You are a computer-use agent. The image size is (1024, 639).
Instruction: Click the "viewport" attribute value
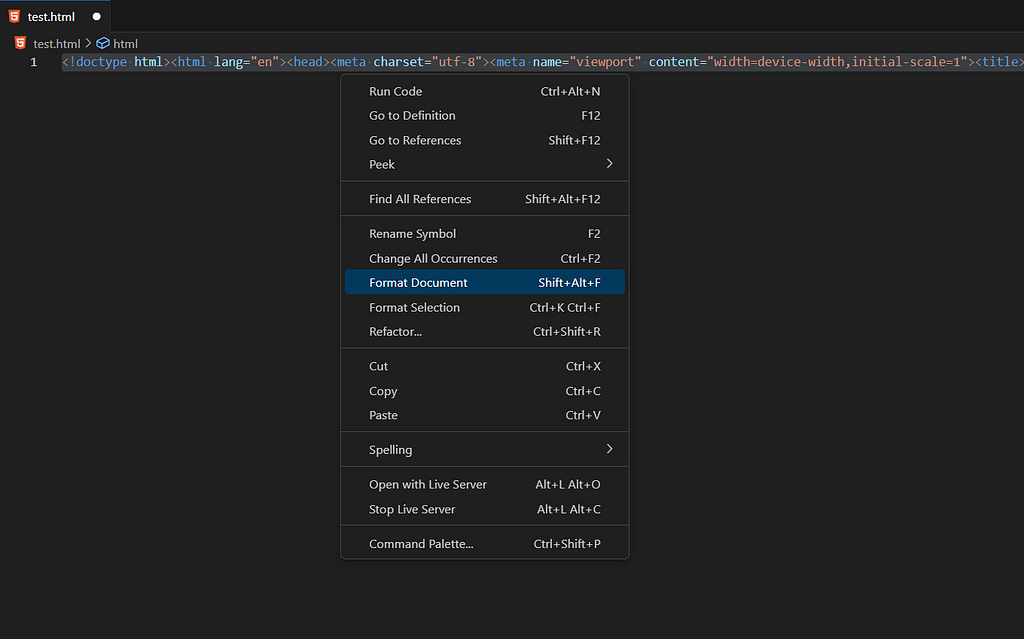tap(605, 62)
